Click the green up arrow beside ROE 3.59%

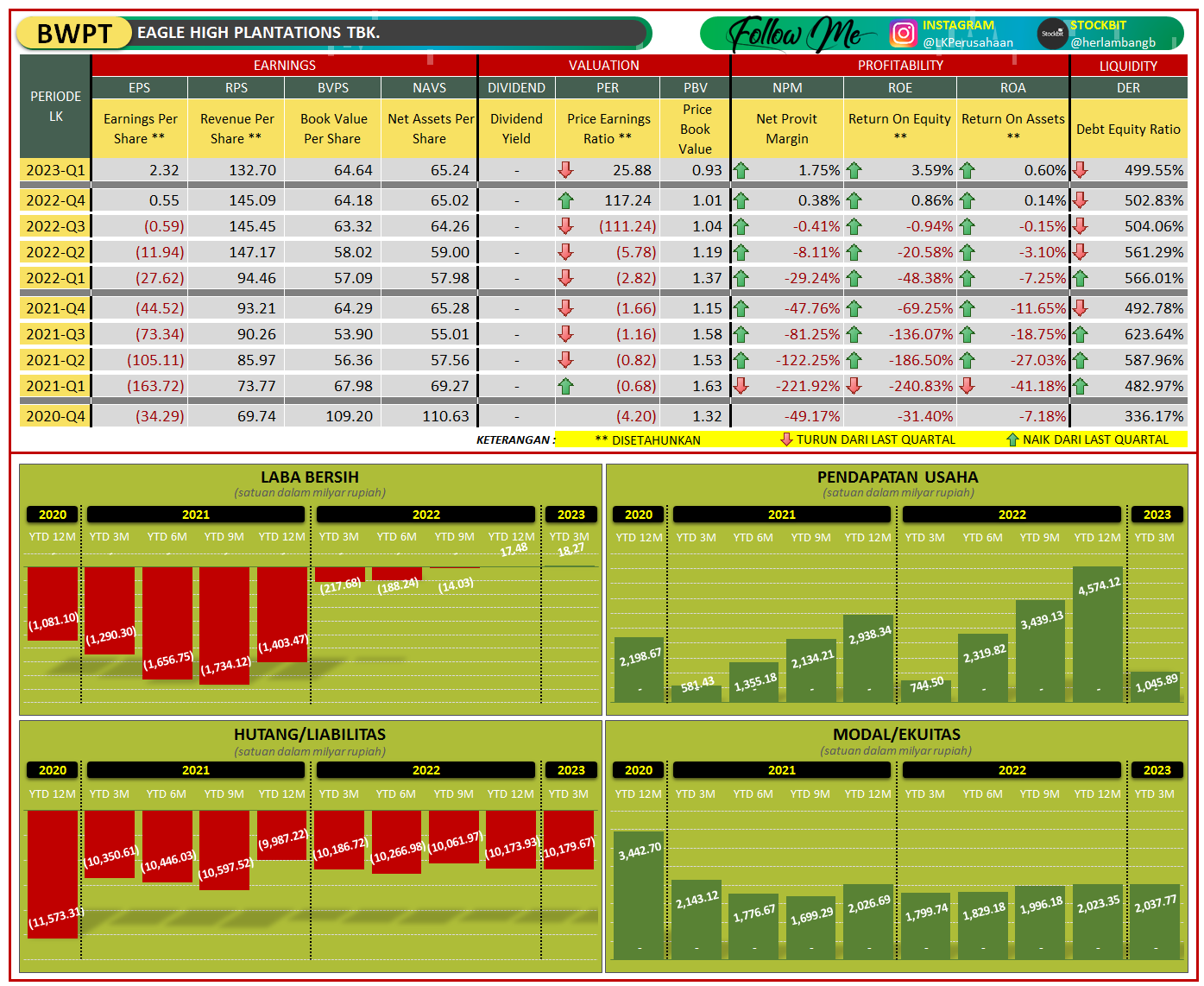click(x=854, y=170)
